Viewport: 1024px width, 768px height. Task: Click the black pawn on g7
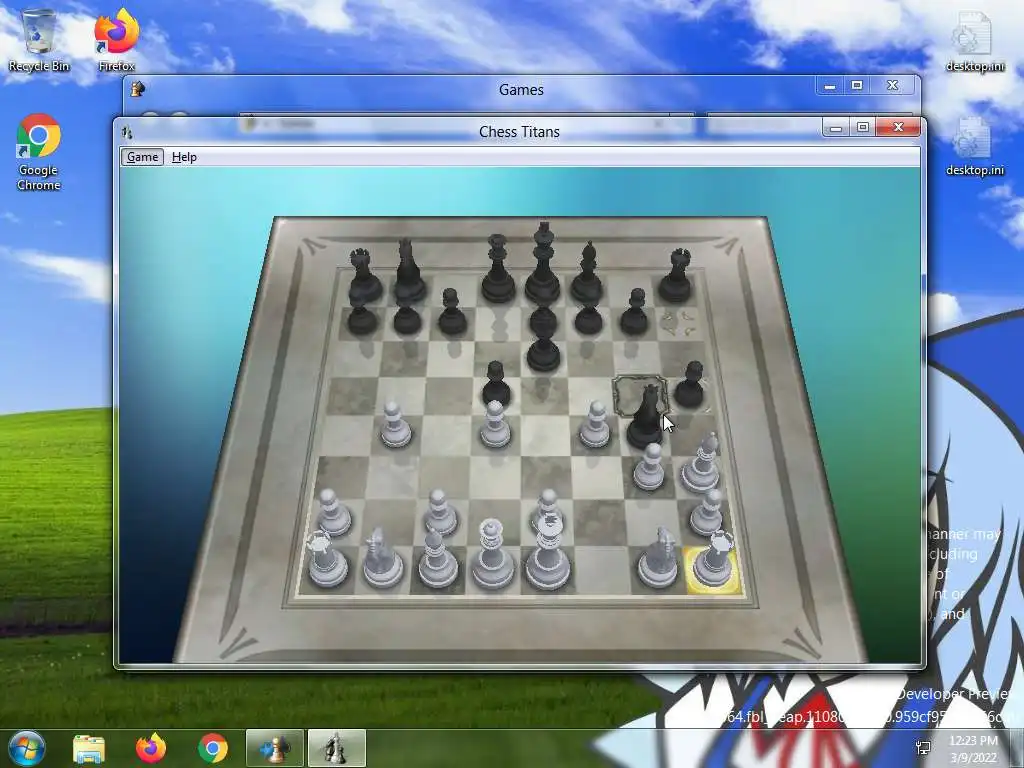634,312
